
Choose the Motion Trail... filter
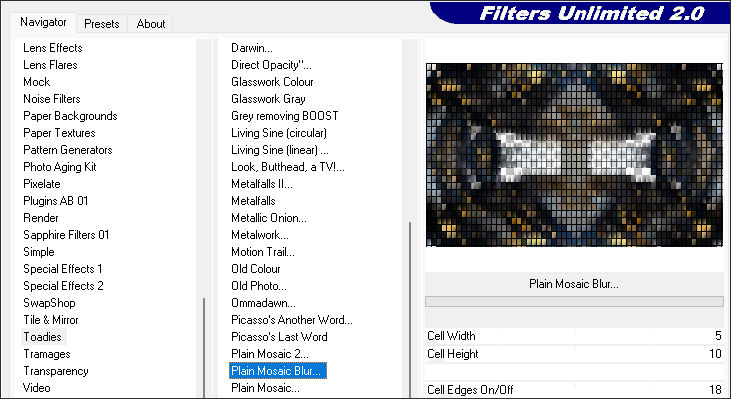click(x=263, y=252)
